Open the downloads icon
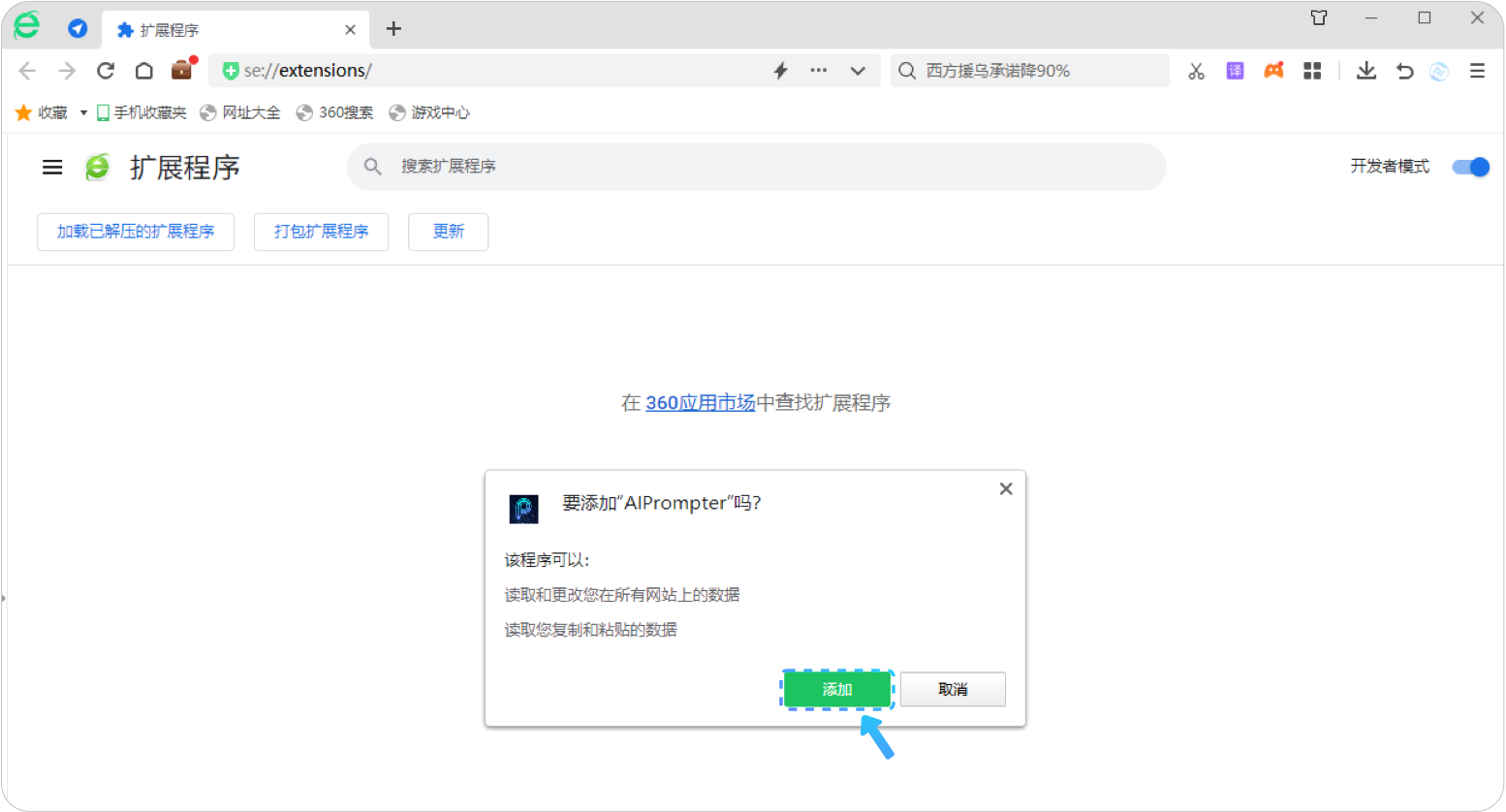 [1366, 71]
